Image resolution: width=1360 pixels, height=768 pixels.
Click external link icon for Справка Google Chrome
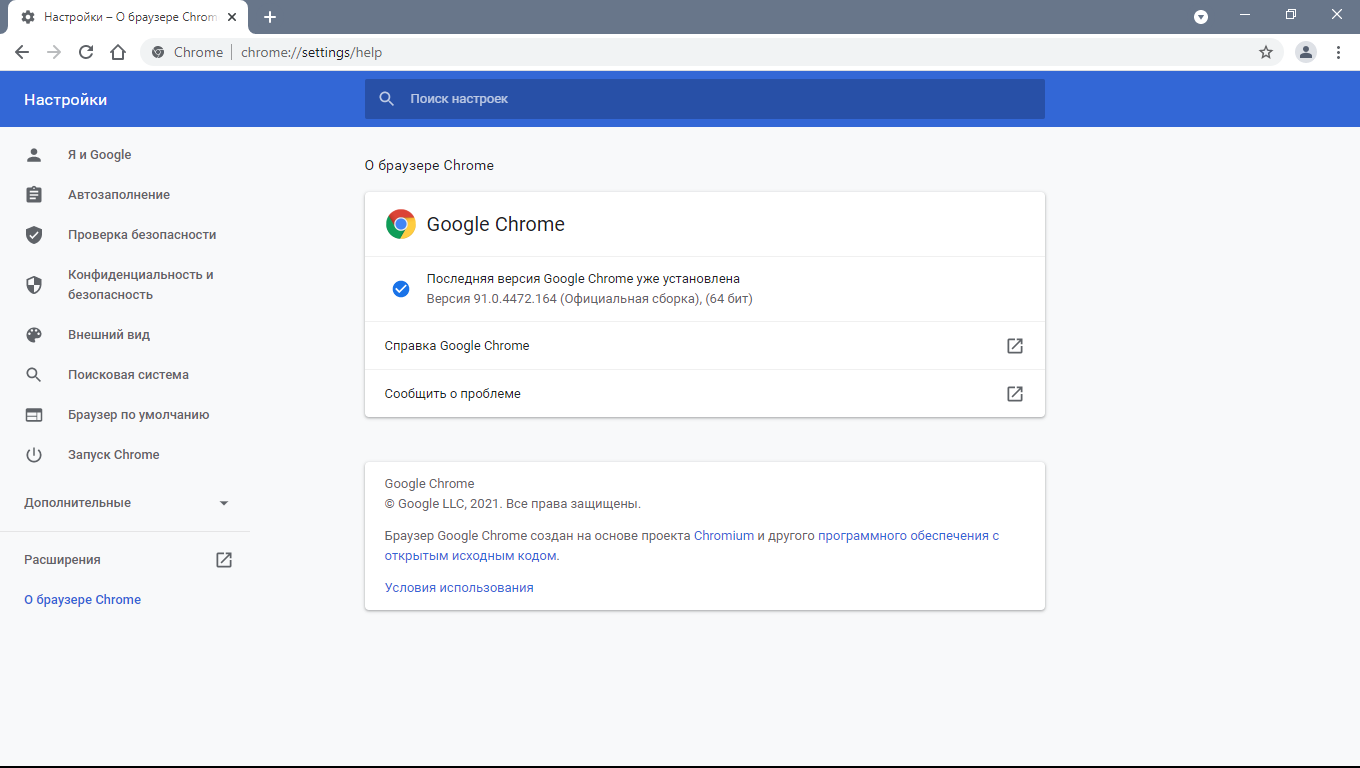[x=1015, y=346]
